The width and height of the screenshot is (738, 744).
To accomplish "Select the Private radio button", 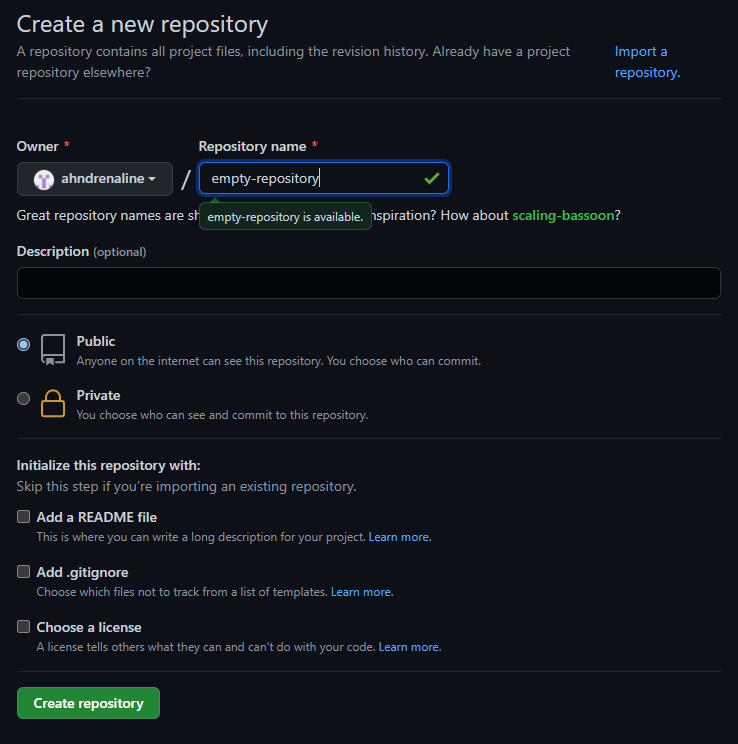I will (x=23, y=398).
